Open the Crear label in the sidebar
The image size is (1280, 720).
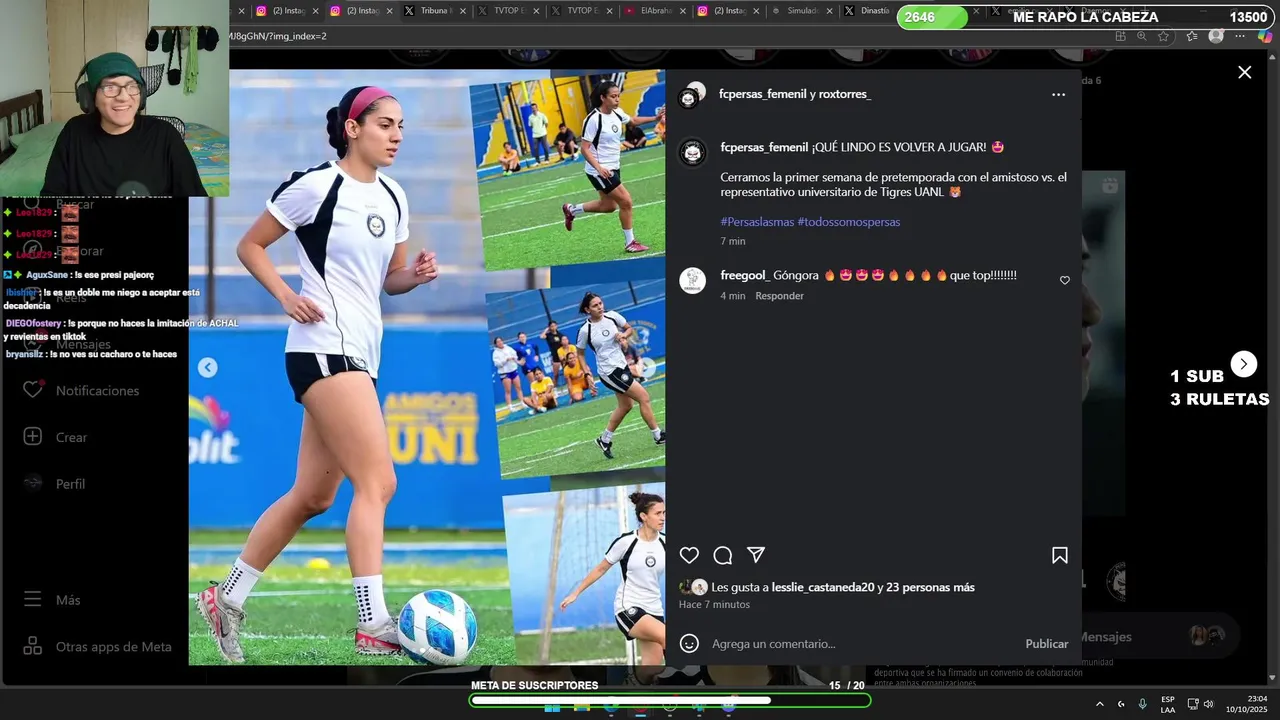[71, 437]
